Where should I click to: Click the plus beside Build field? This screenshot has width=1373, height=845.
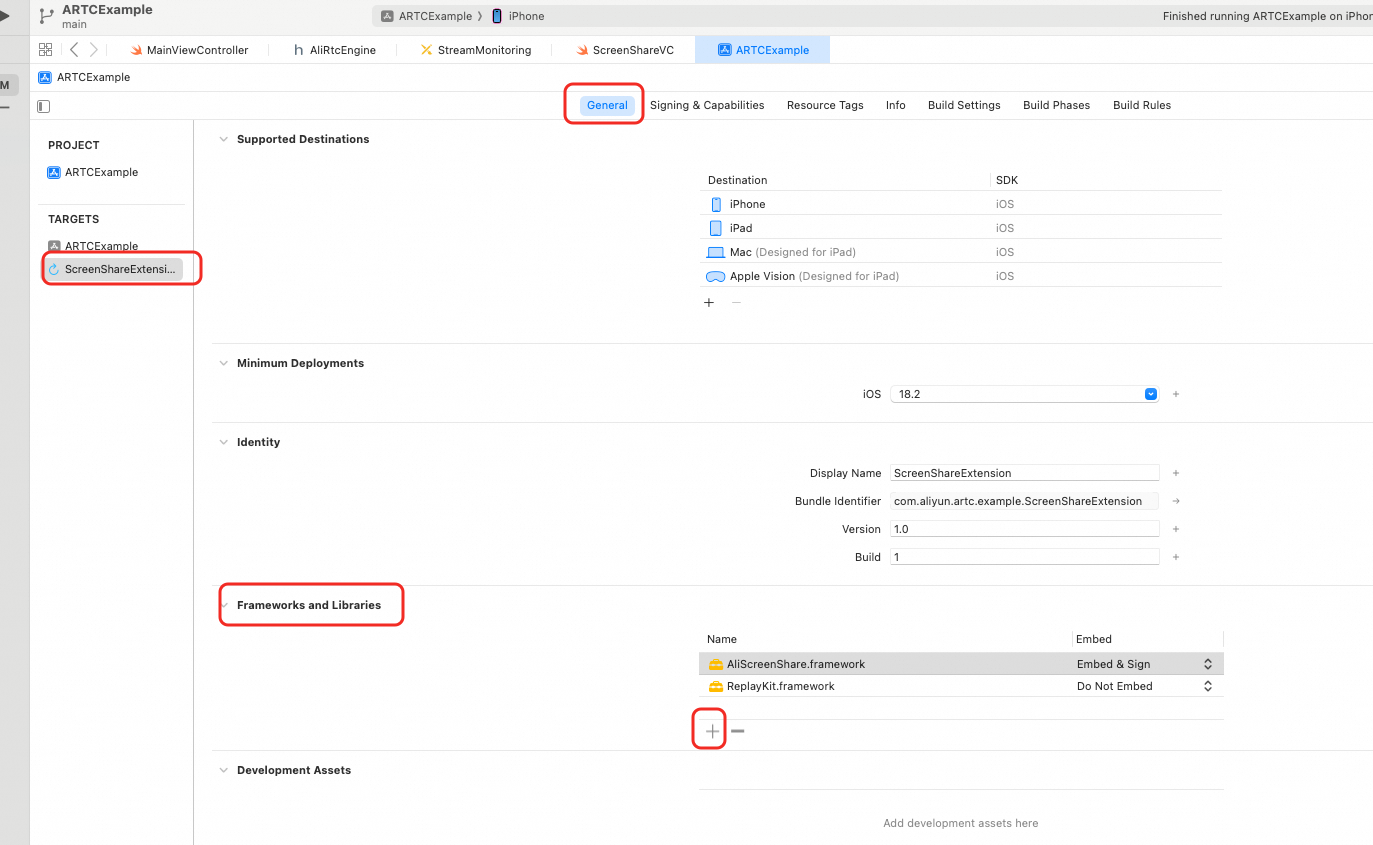coord(1176,557)
